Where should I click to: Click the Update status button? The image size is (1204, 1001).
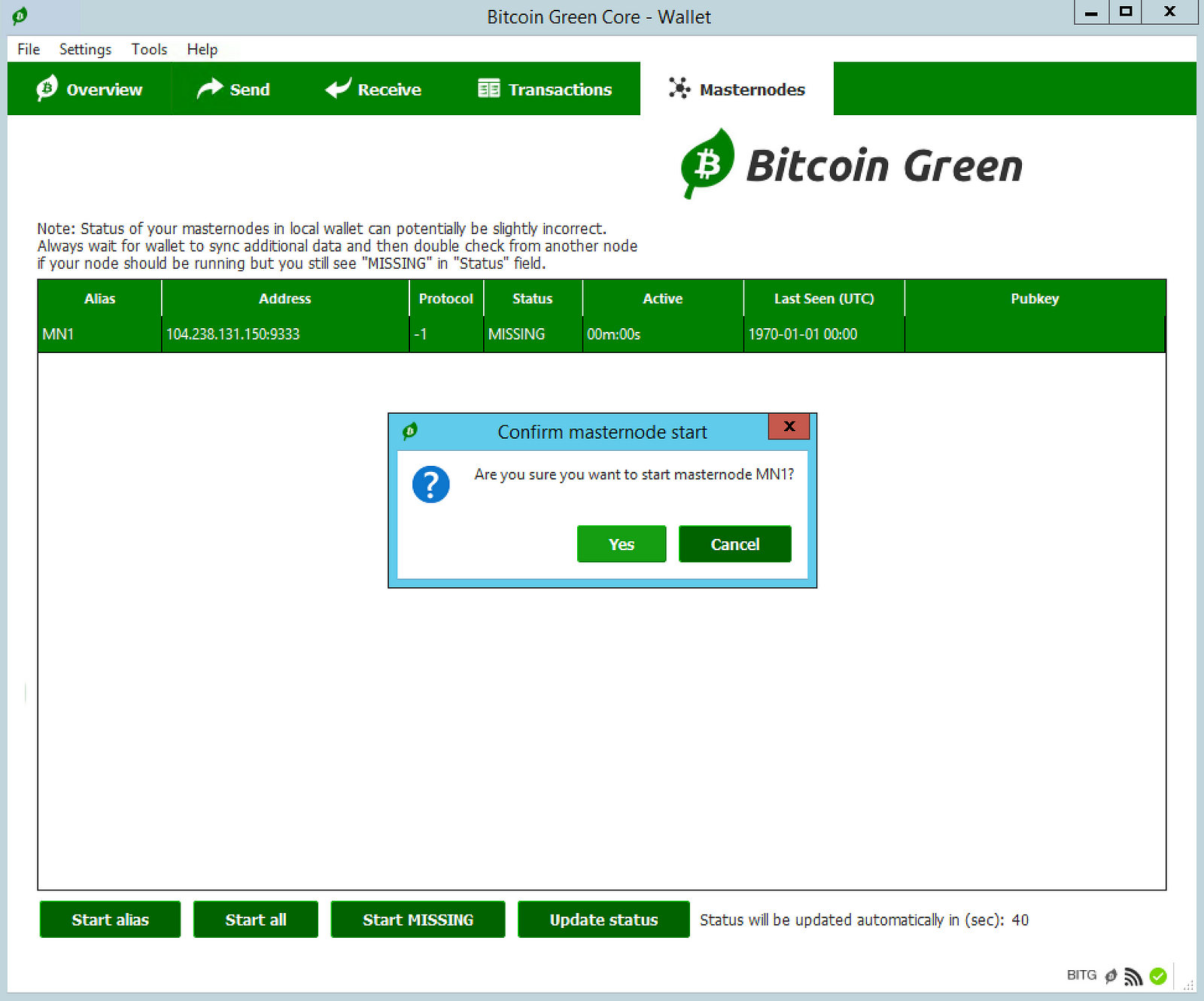coord(604,920)
